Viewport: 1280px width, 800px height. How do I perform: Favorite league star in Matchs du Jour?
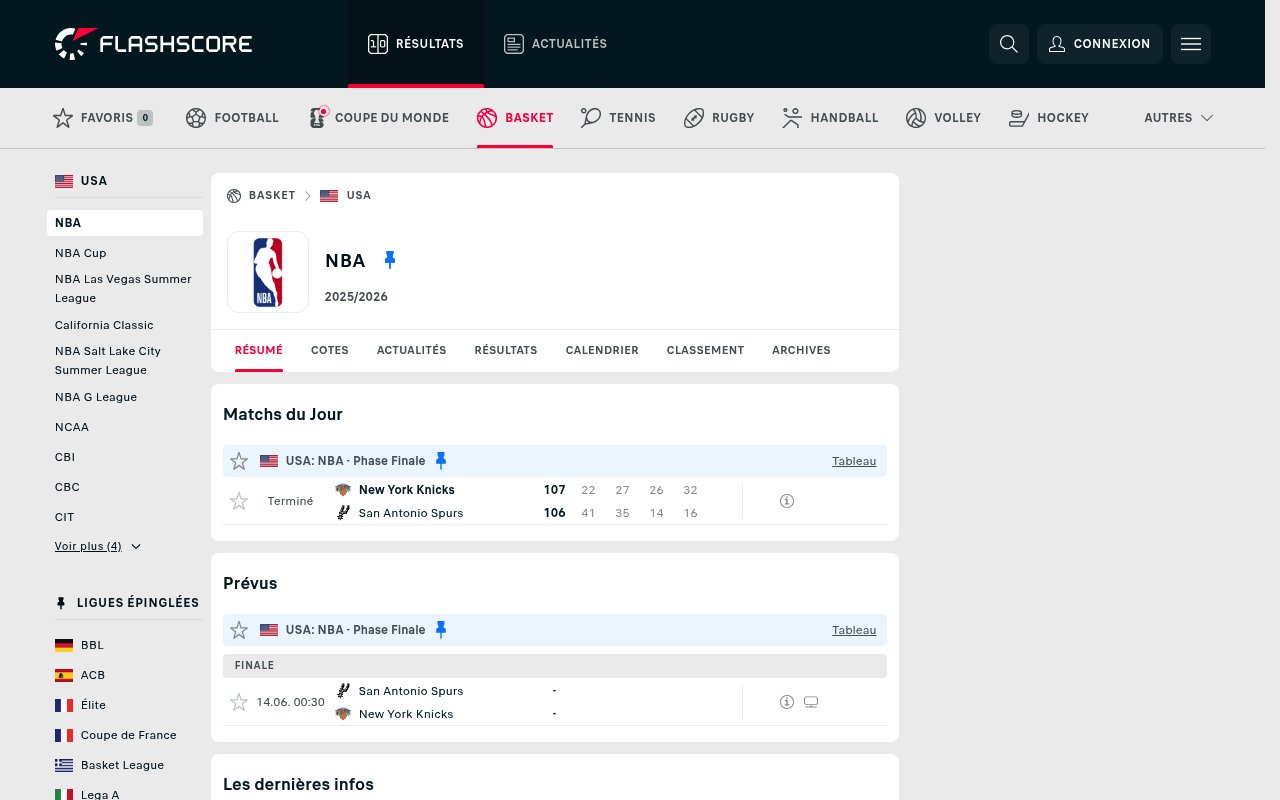coord(239,461)
